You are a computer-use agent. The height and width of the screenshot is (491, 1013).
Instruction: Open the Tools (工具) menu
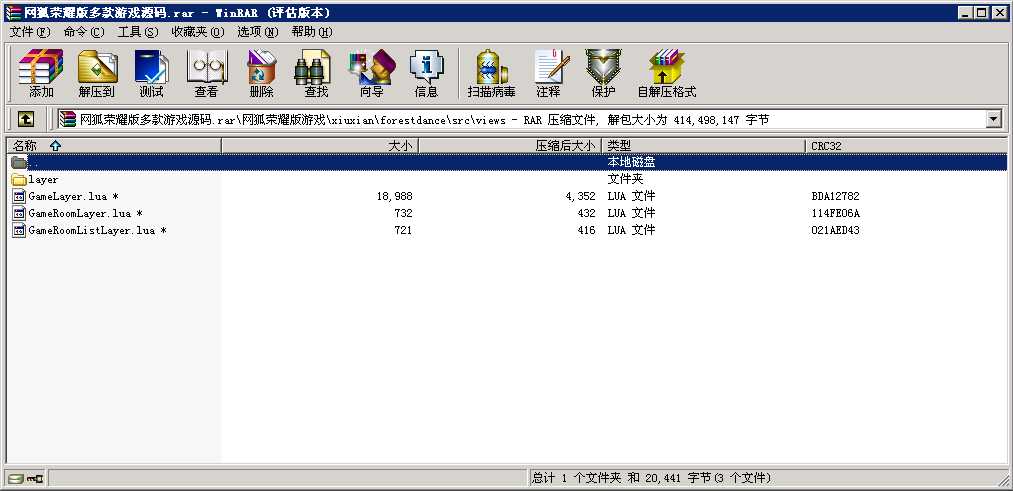pyautogui.click(x=138, y=32)
